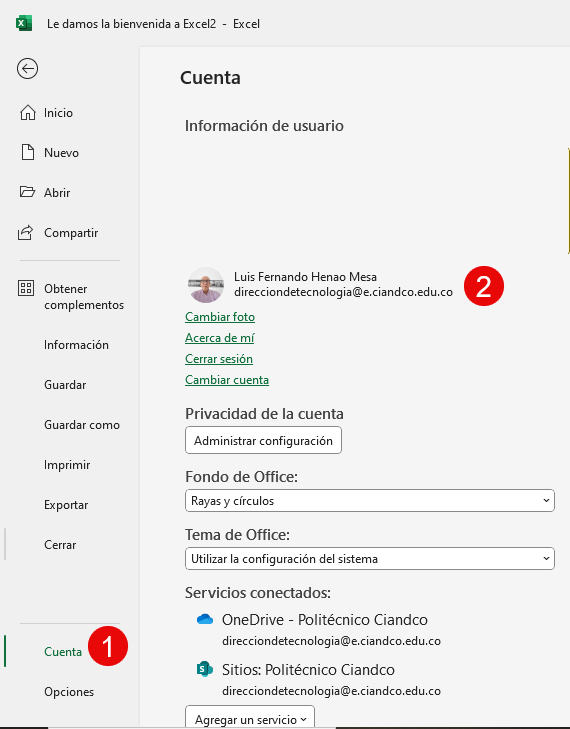Screen dimensions: 570x729
Task: Go to Información section
Action: 76,345
